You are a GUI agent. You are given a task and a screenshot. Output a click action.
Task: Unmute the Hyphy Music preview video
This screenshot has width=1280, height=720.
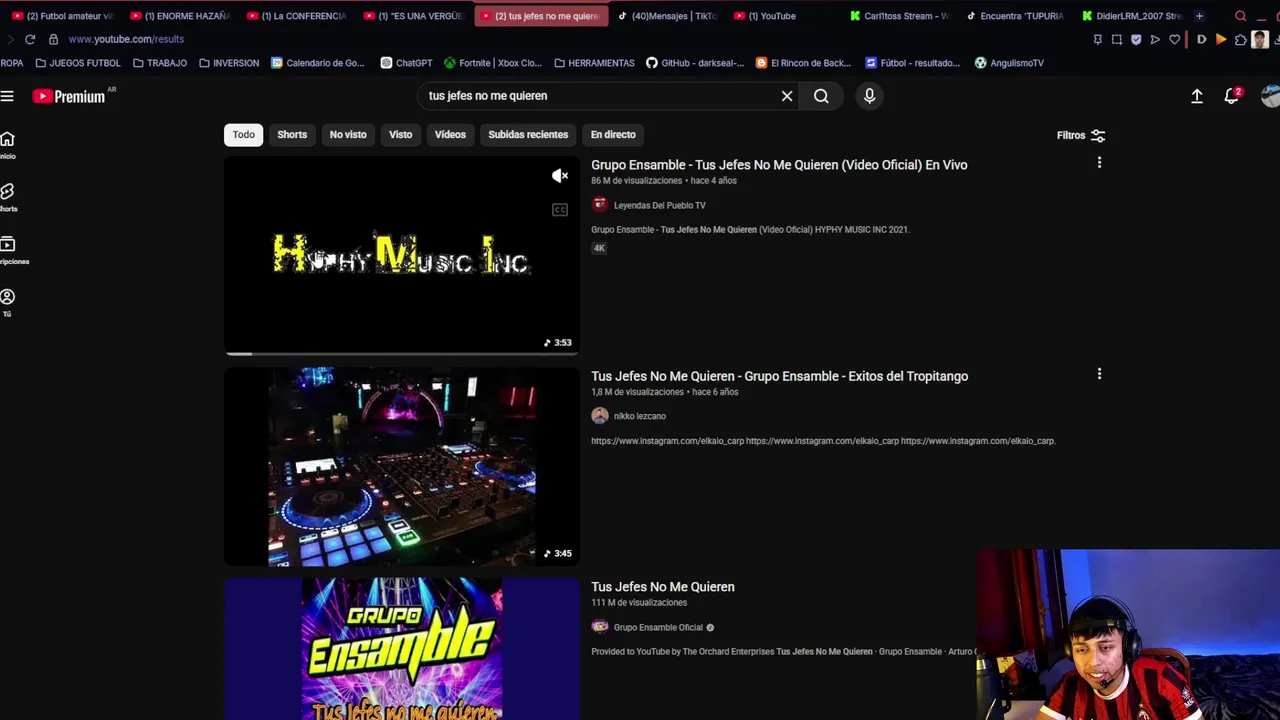(560, 176)
